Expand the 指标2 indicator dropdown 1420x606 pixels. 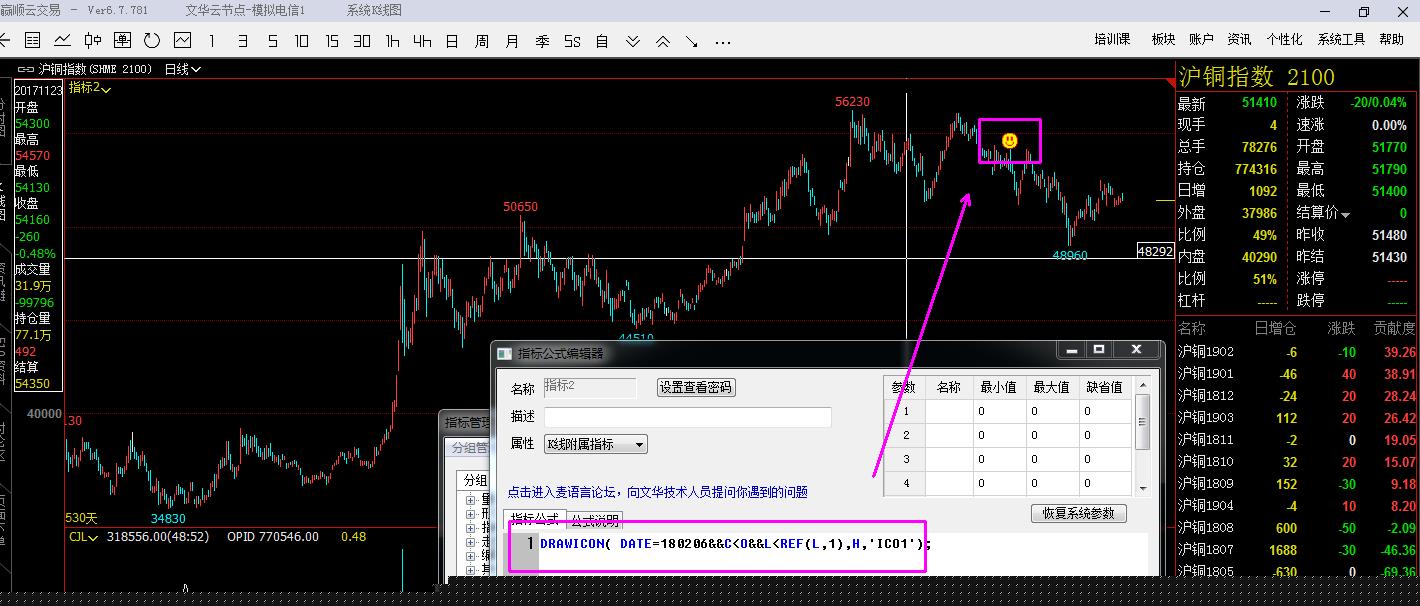90,88
